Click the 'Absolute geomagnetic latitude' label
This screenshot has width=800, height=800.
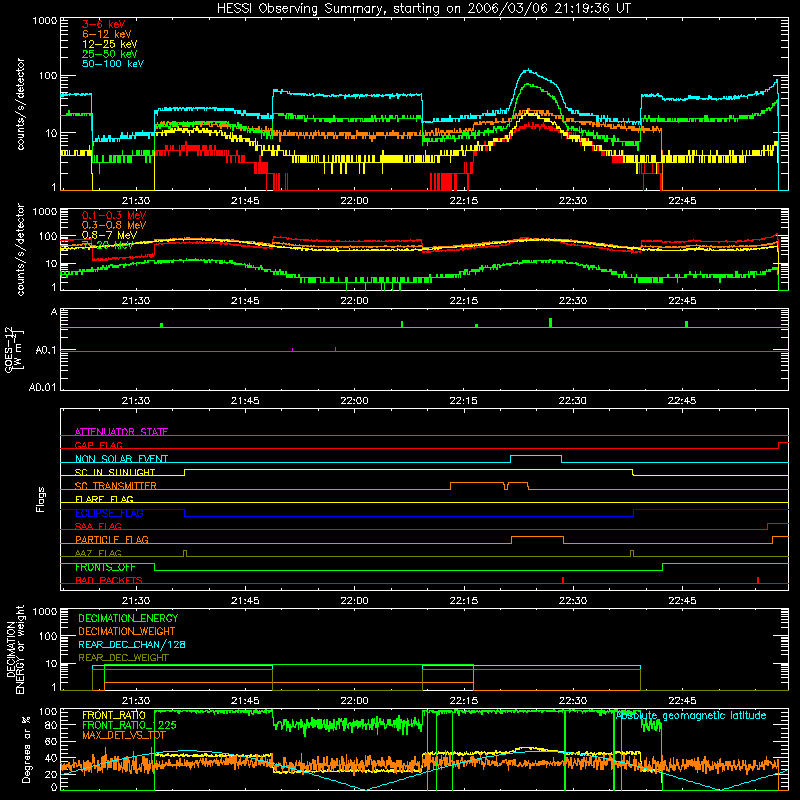(x=691, y=715)
